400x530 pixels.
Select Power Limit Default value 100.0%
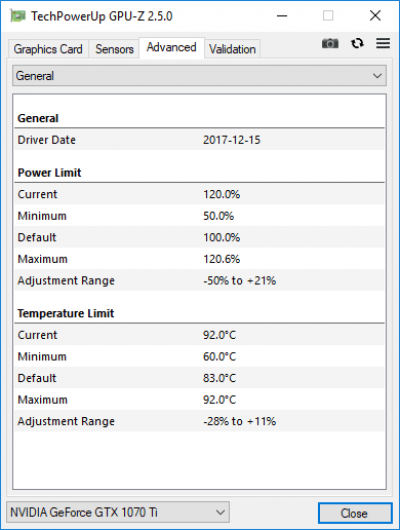pos(221,237)
